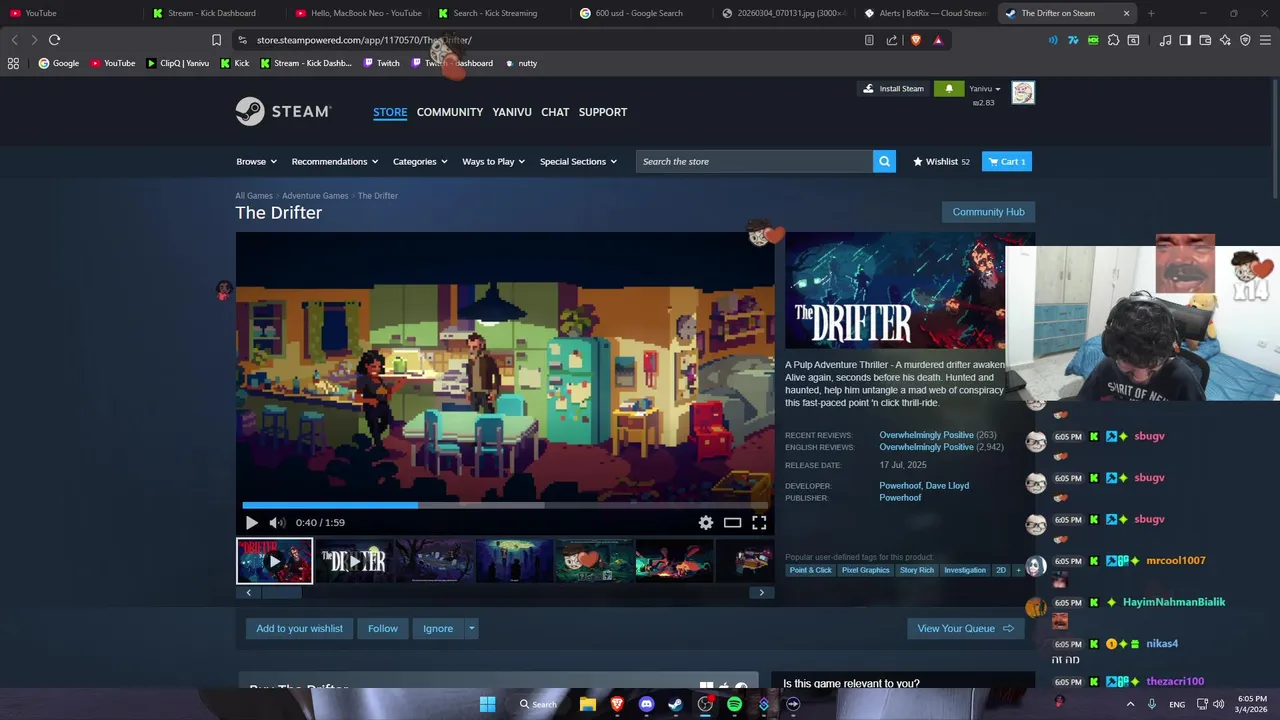Select the second Drifter trailer thumbnail
The height and width of the screenshot is (720, 1280).
point(354,561)
